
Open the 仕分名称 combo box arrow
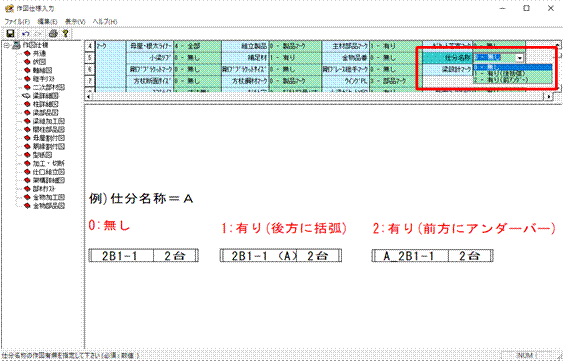pos(519,58)
